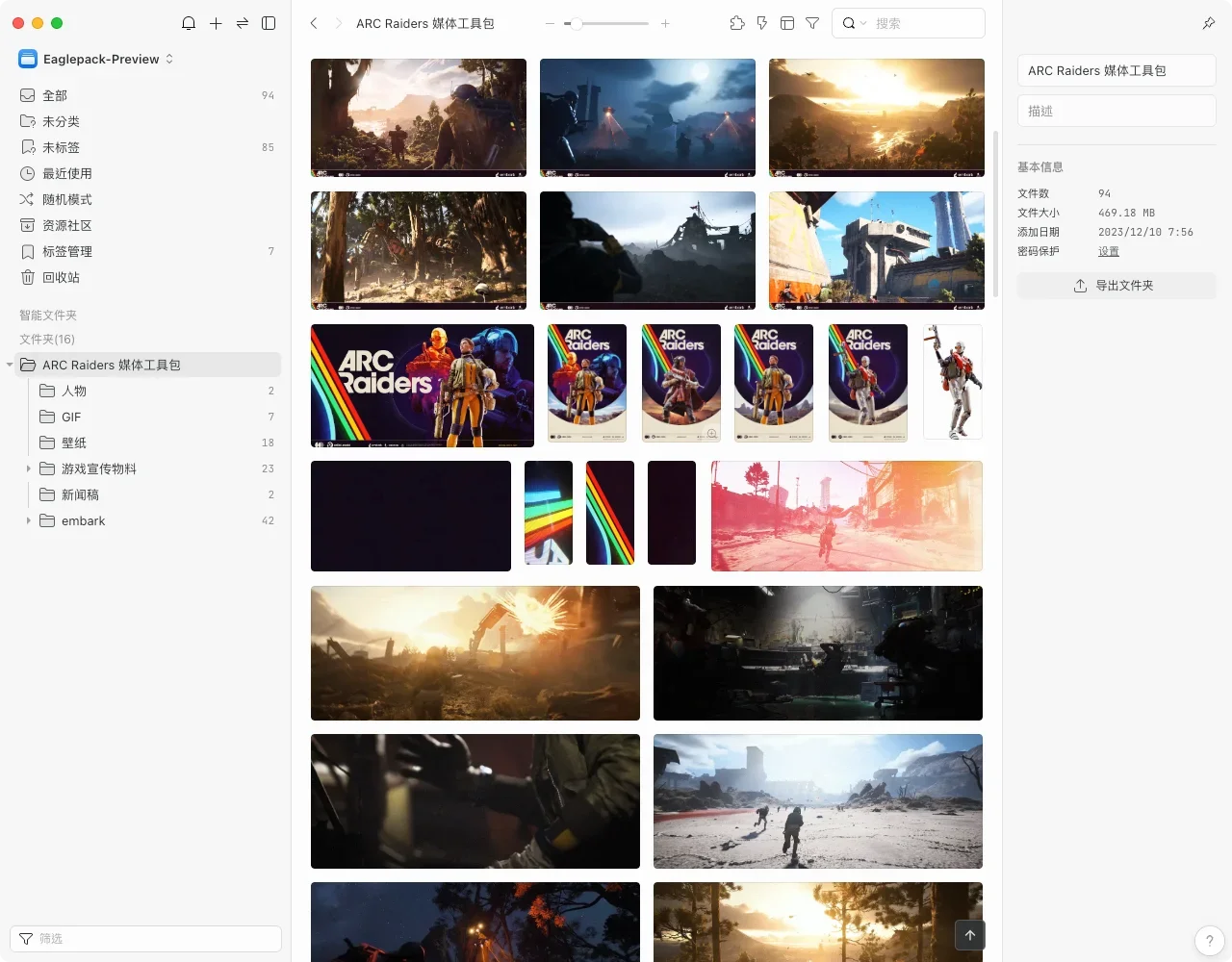Open 标签管理 in the sidebar
The height and width of the screenshot is (962, 1232).
coord(146,251)
